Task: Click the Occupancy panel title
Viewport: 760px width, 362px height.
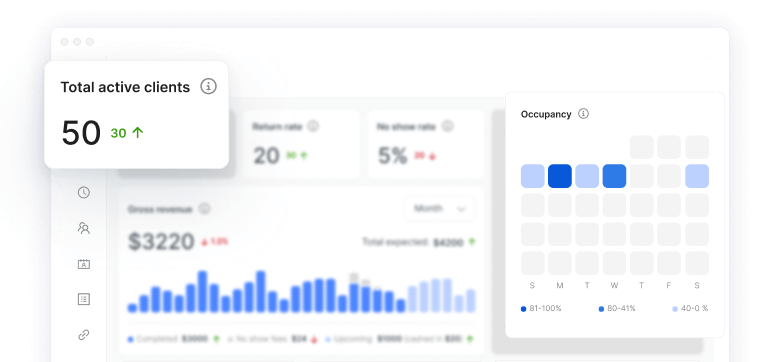Action: tap(546, 114)
